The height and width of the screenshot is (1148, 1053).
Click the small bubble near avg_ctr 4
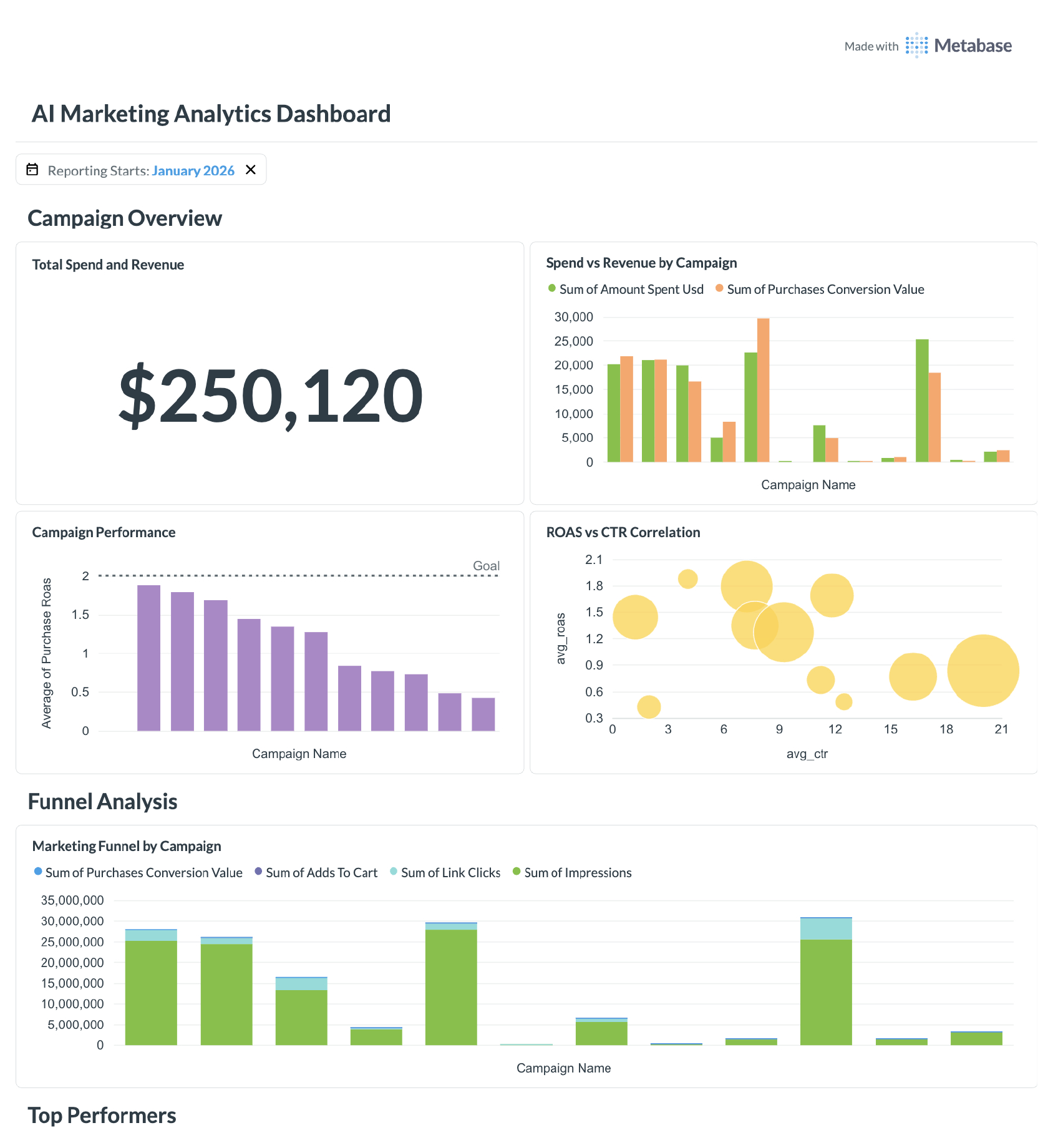(687, 579)
